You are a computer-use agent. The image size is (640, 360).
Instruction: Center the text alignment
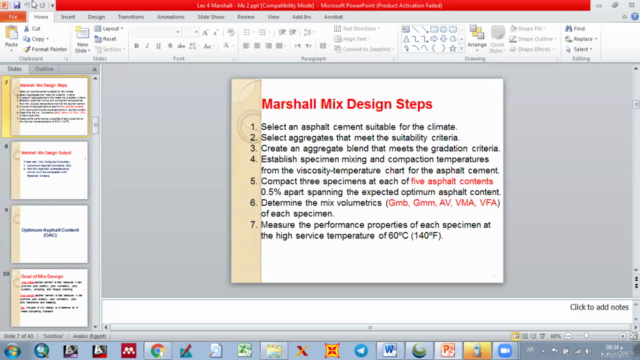point(257,46)
